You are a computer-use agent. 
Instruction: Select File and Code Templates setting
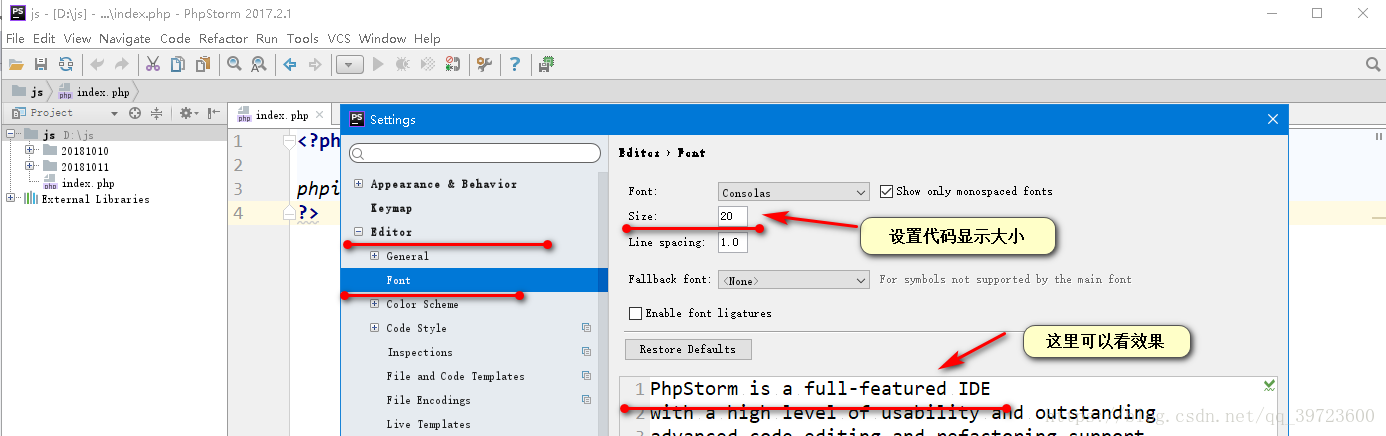pyautogui.click(x=456, y=376)
